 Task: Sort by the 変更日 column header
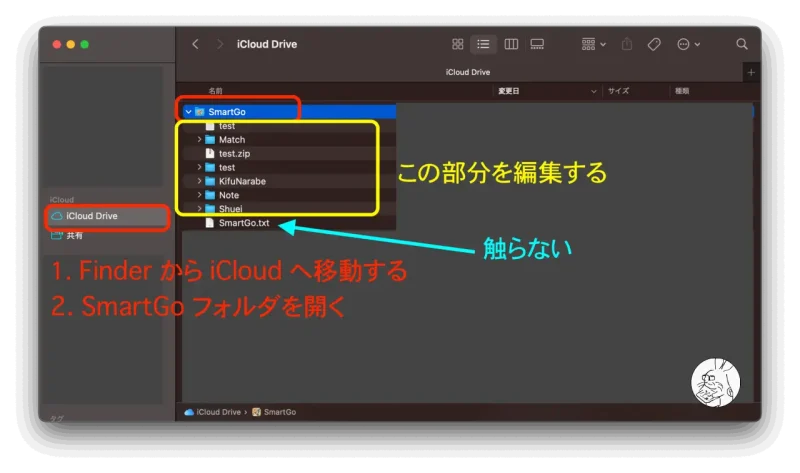tap(509, 91)
